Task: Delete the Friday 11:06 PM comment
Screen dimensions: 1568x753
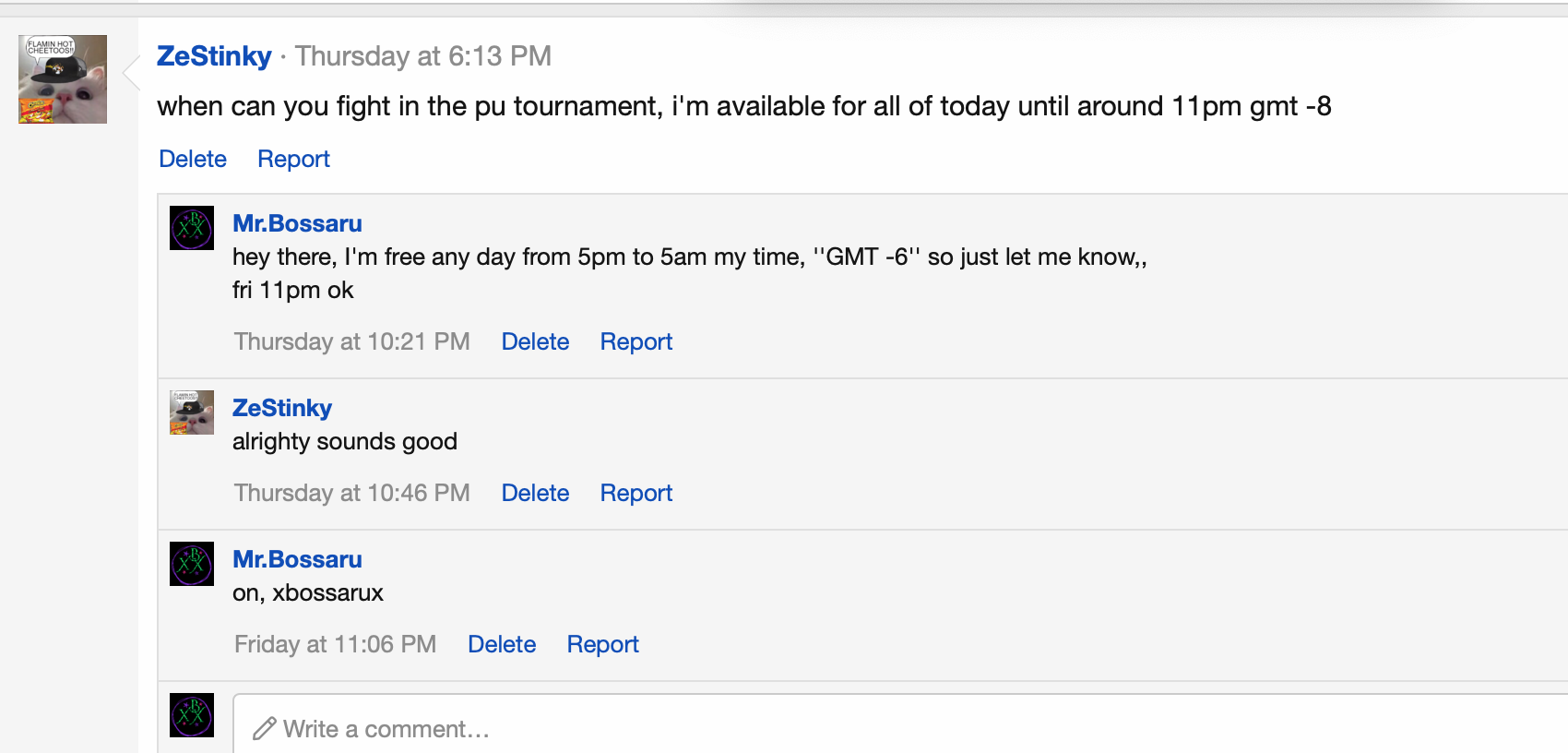Action: point(502,644)
